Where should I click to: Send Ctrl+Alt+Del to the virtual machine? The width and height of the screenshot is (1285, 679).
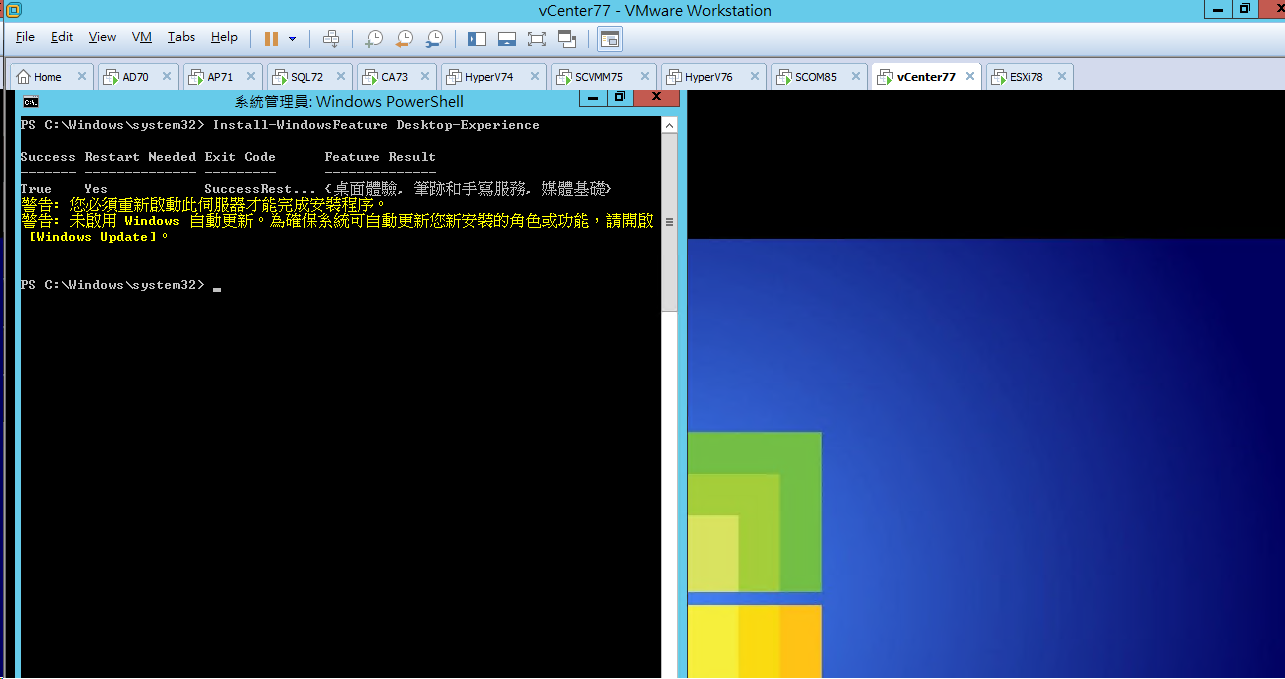coord(331,39)
